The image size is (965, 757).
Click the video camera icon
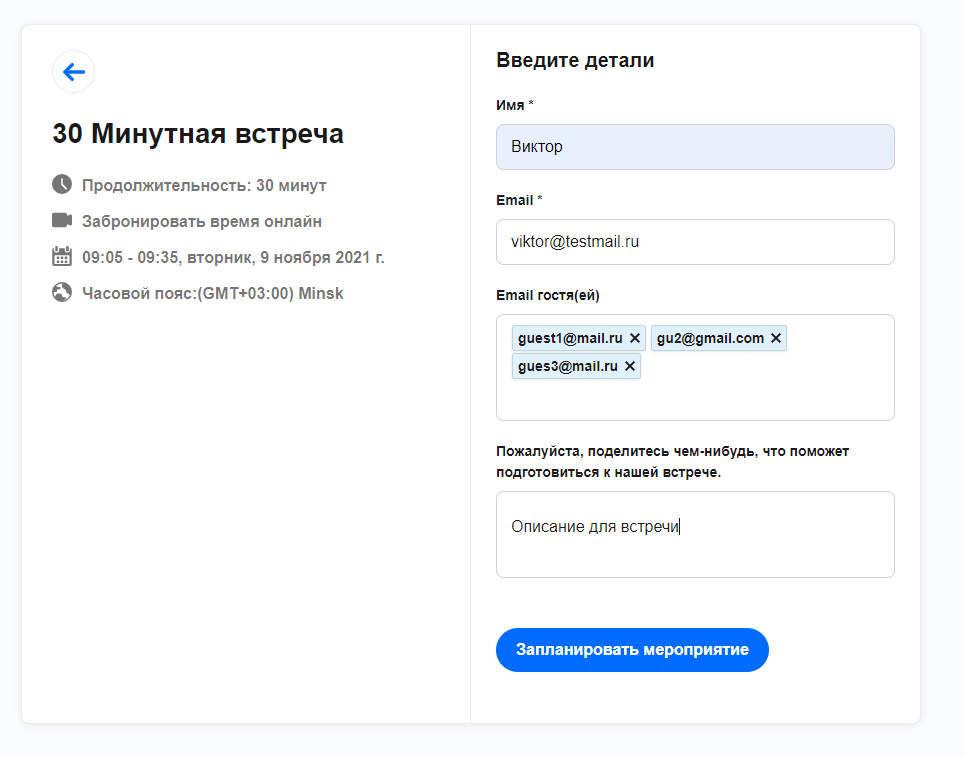click(x=62, y=220)
